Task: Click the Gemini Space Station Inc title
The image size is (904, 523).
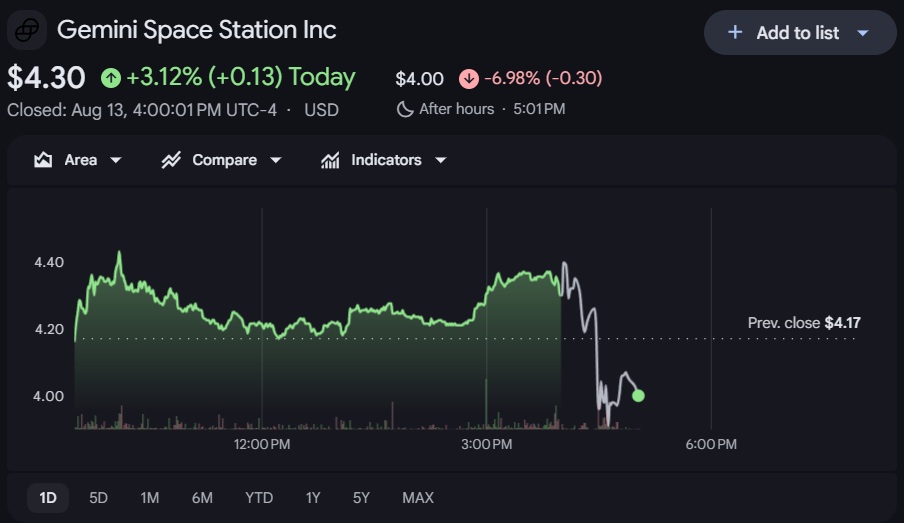Action: 197,30
